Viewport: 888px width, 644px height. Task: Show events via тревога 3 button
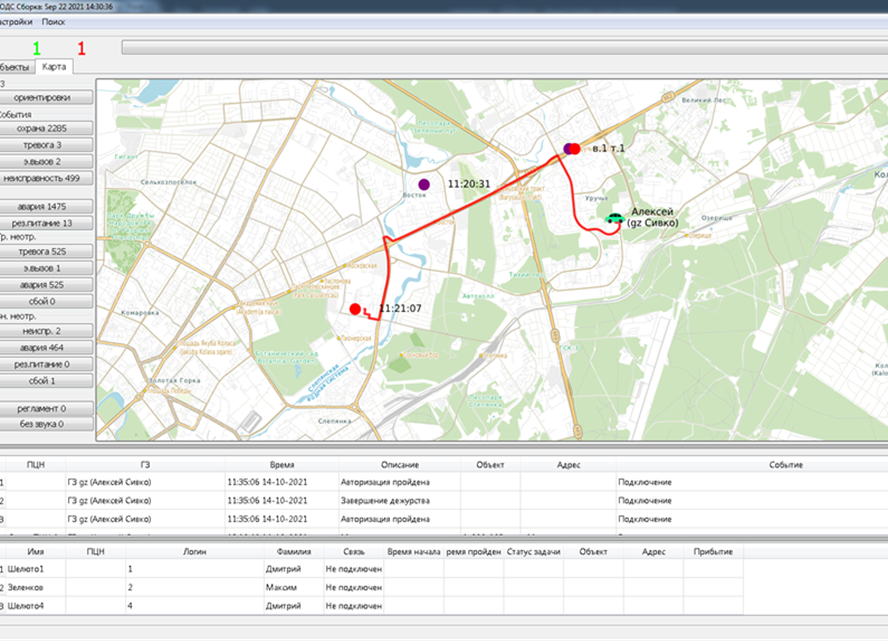point(47,145)
